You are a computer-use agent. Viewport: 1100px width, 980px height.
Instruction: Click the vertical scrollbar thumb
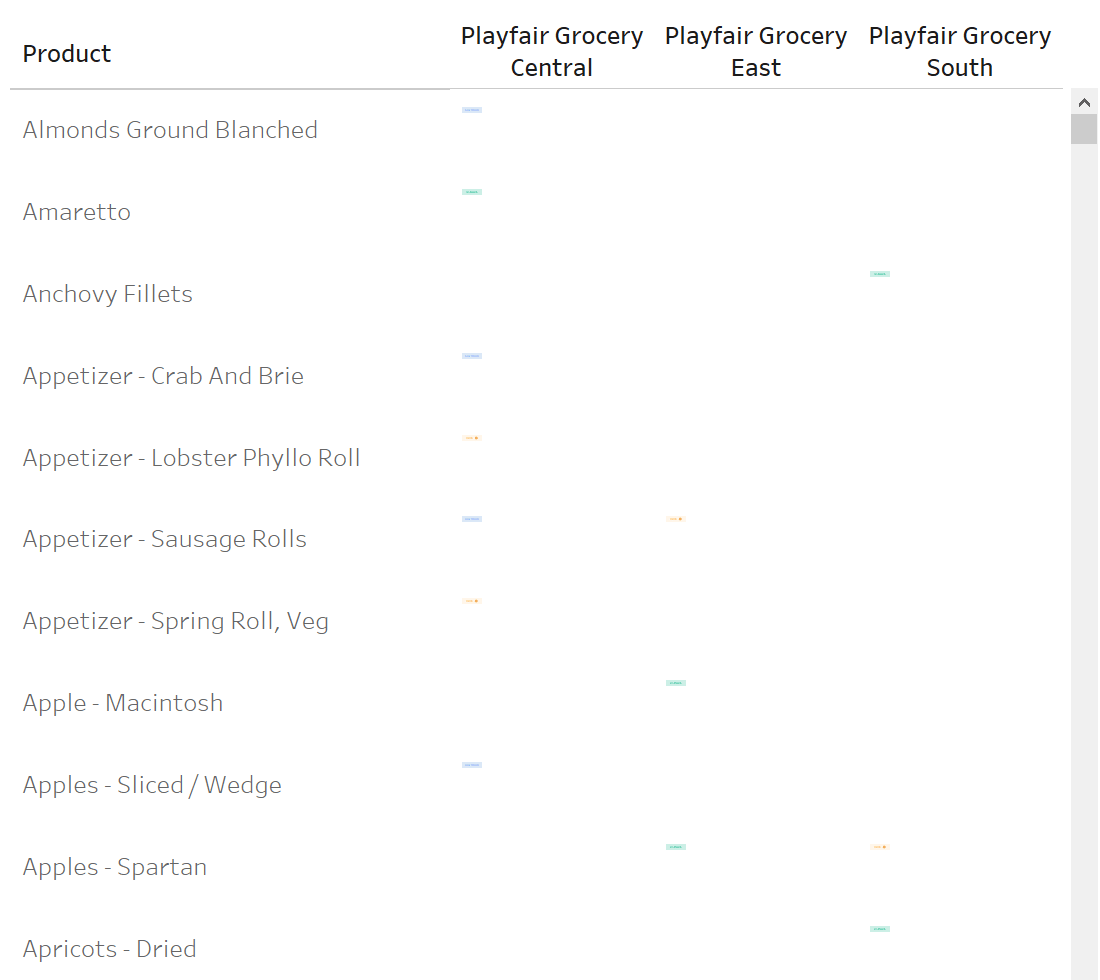point(1084,130)
